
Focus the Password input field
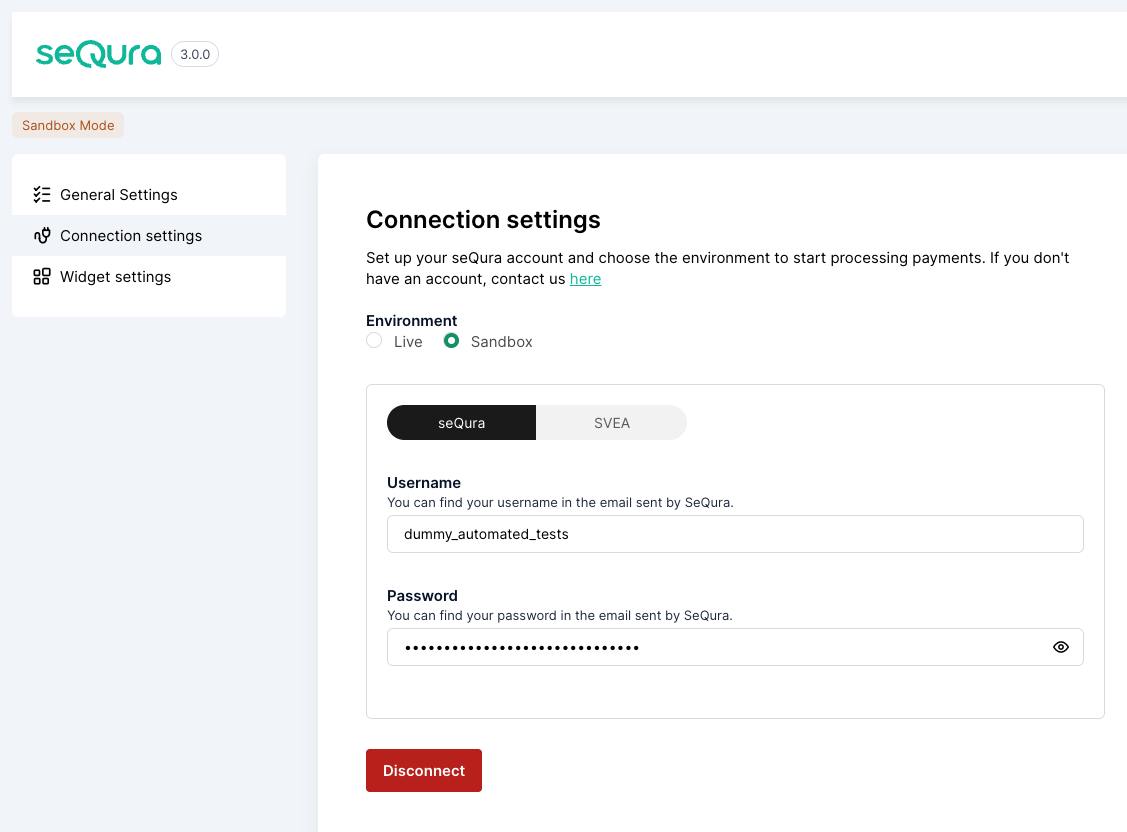pyautogui.click(x=735, y=647)
